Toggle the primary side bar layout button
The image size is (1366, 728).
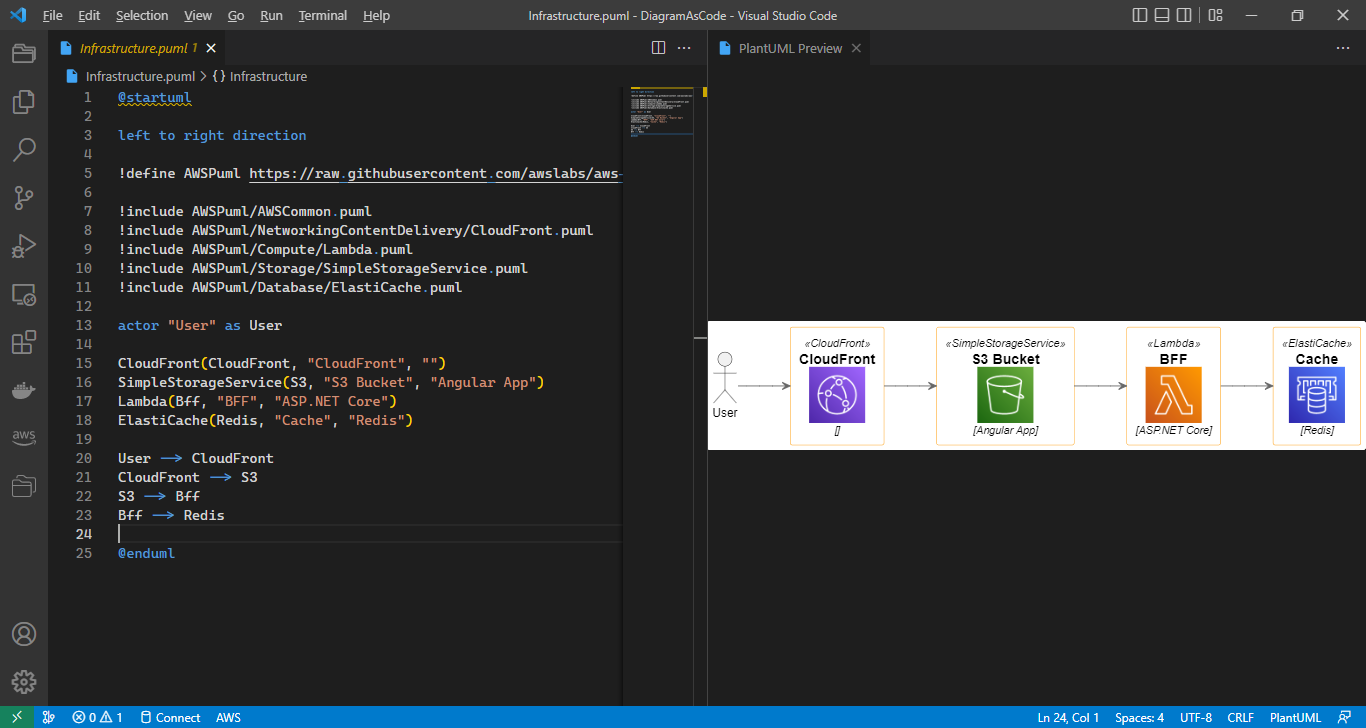[1140, 16]
